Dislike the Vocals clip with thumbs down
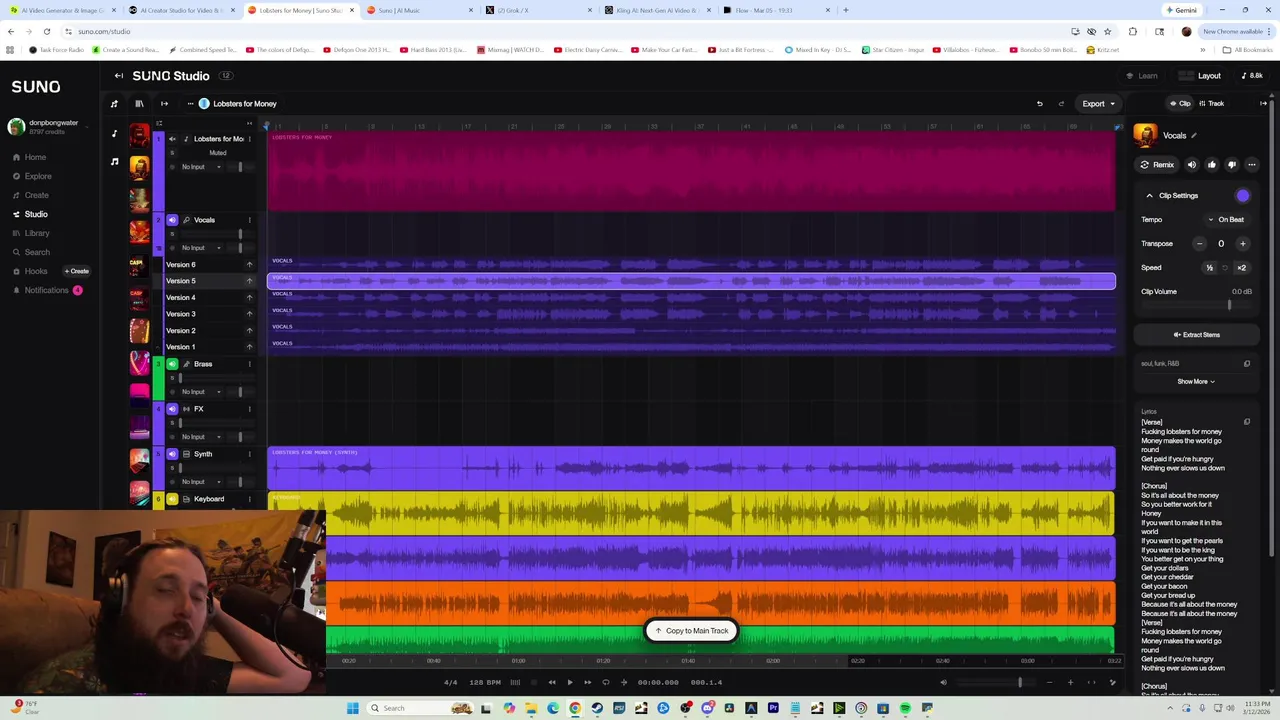 pos(1231,165)
